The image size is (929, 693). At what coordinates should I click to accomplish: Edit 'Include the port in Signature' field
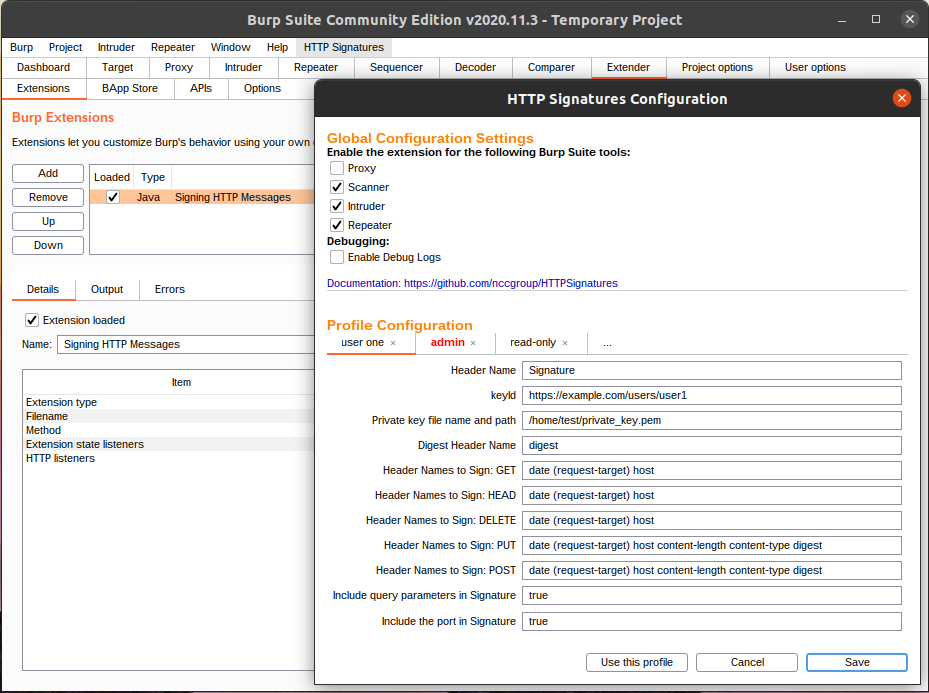tap(712, 621)
